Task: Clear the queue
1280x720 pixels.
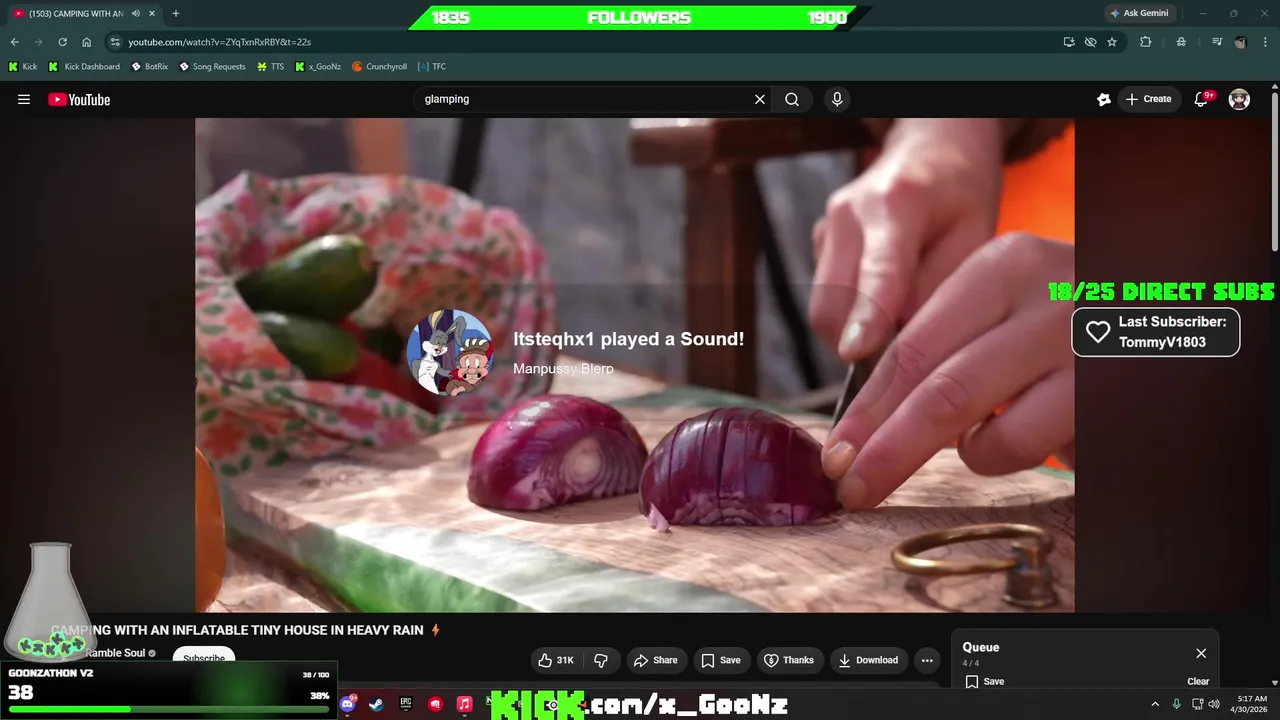Action: point(1198,682)
